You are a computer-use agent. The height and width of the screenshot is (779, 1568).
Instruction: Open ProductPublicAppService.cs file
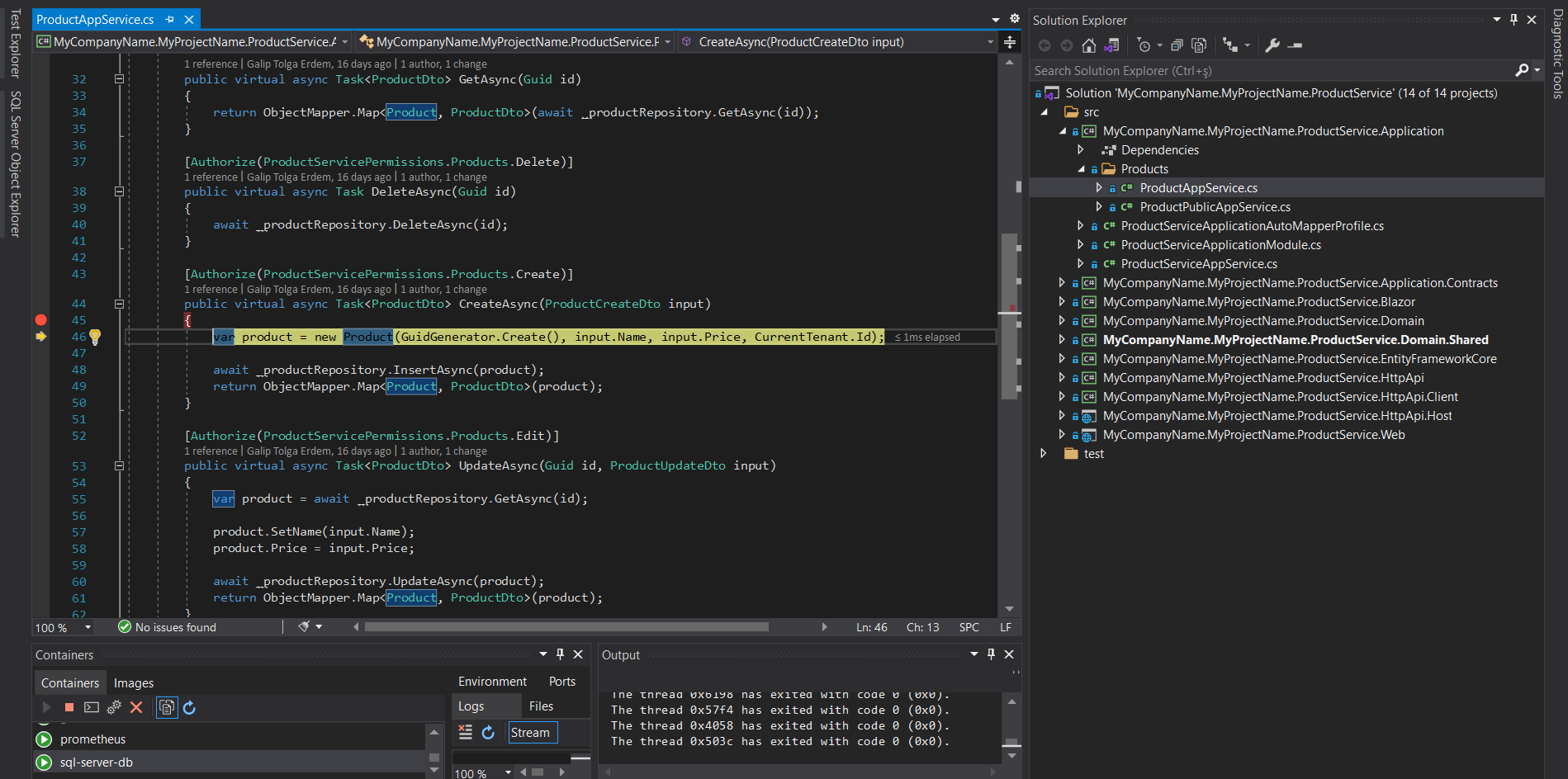point(1215,207)
